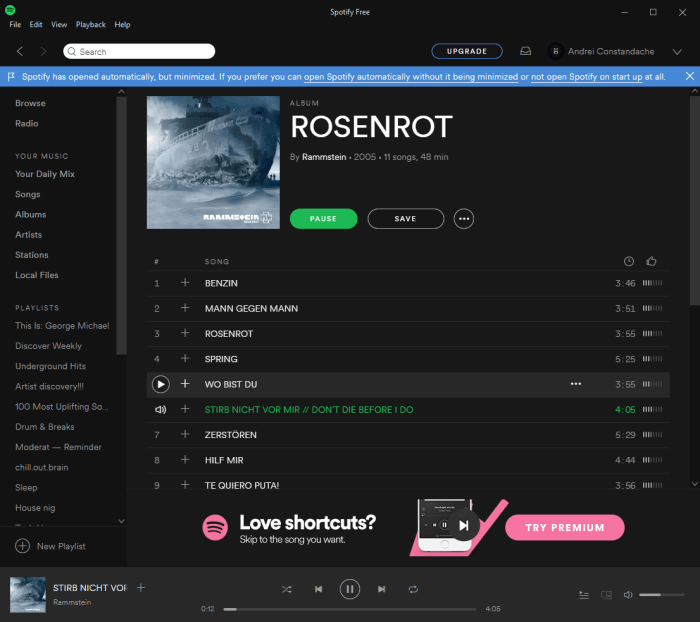This screenshot has height=622, width=700.
Task: Click the SAVE album button
Action: click(405, 219)
